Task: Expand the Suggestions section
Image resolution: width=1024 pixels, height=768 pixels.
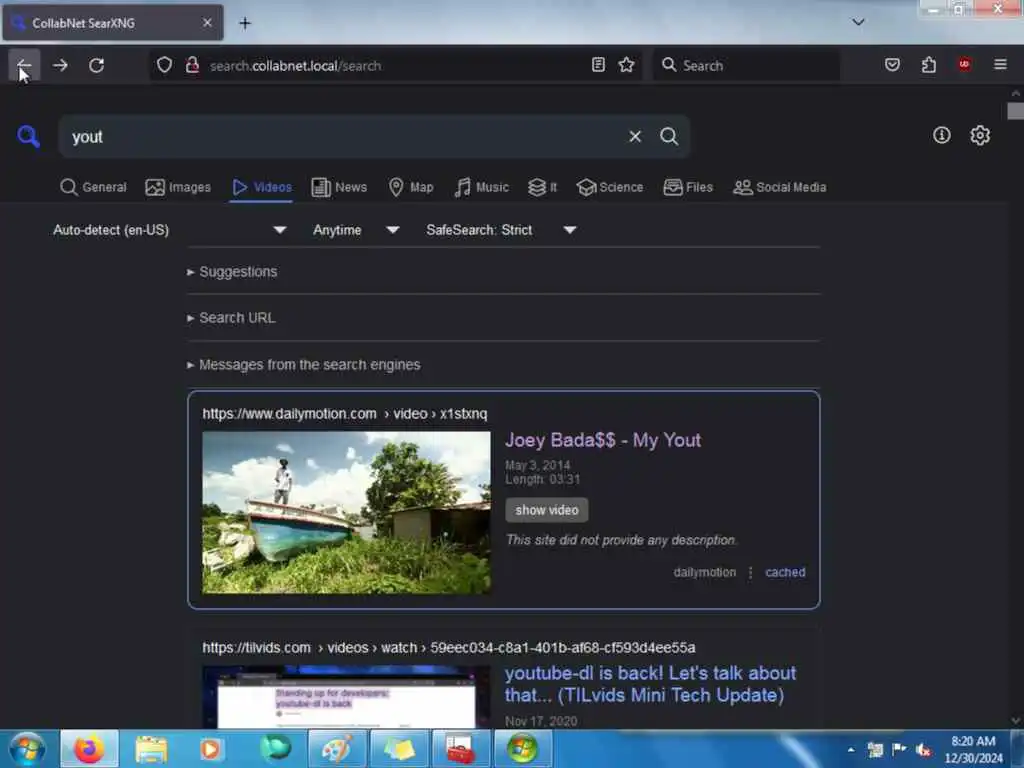Action: click(232, 272)
